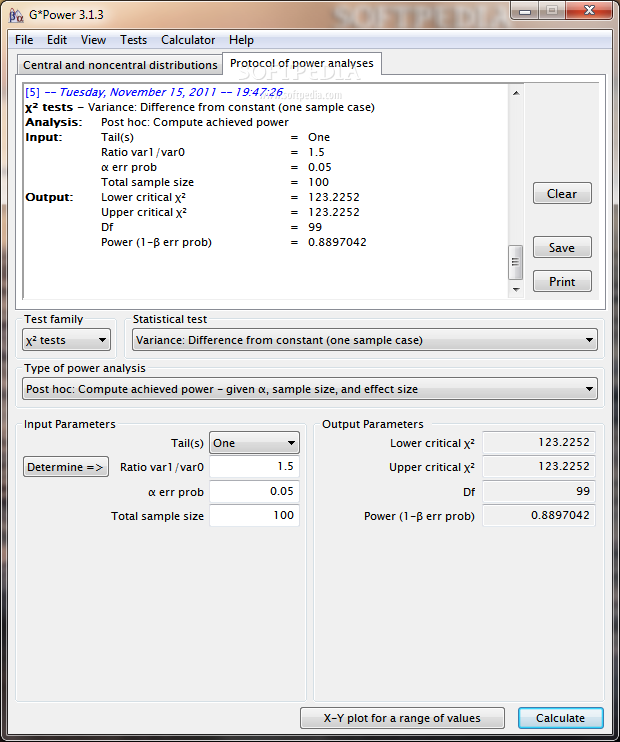
Task: Close the G*Power window
Action: point(589,11)
